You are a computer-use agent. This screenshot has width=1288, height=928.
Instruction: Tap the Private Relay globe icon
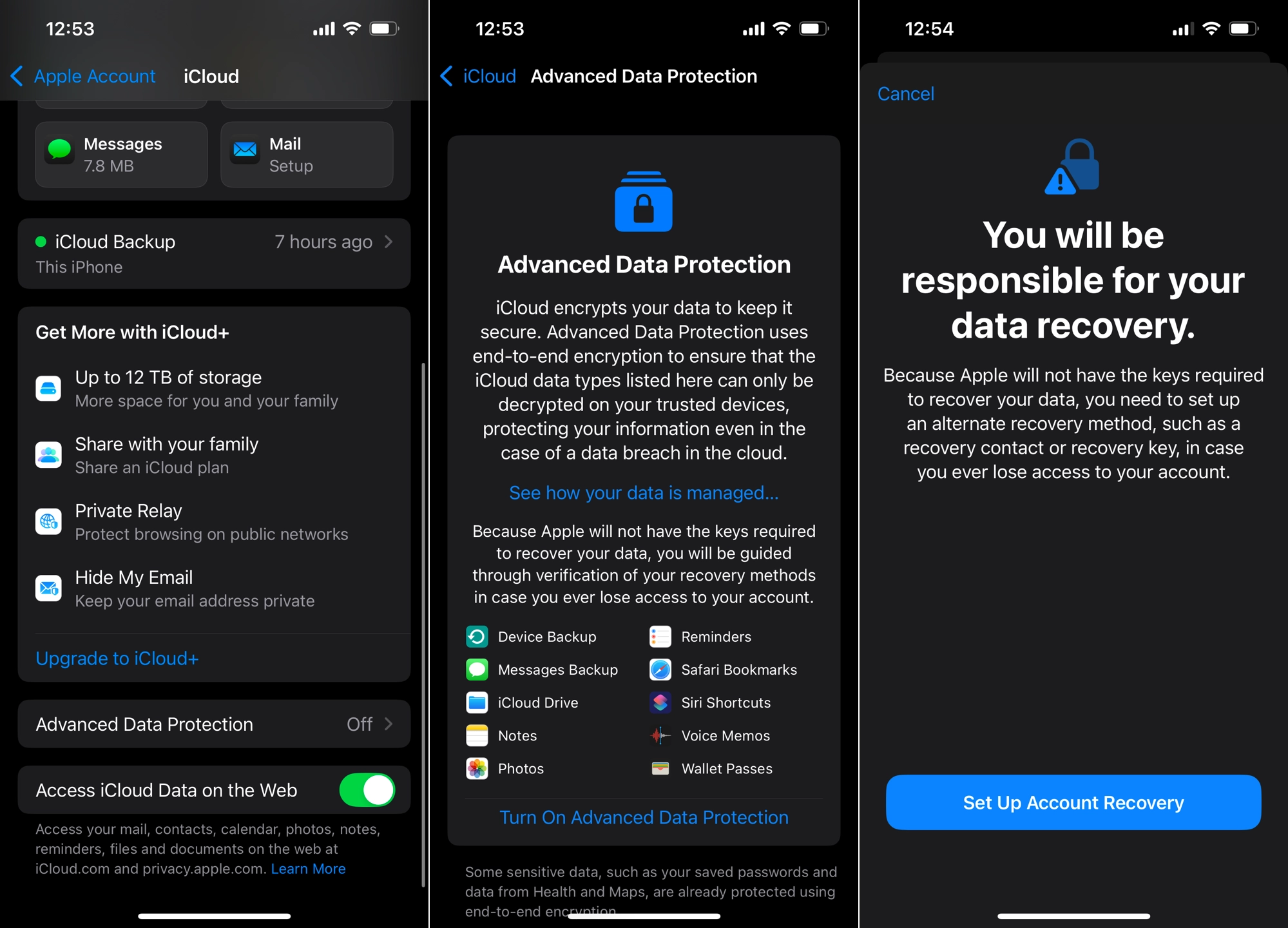(x=49, y=521)
